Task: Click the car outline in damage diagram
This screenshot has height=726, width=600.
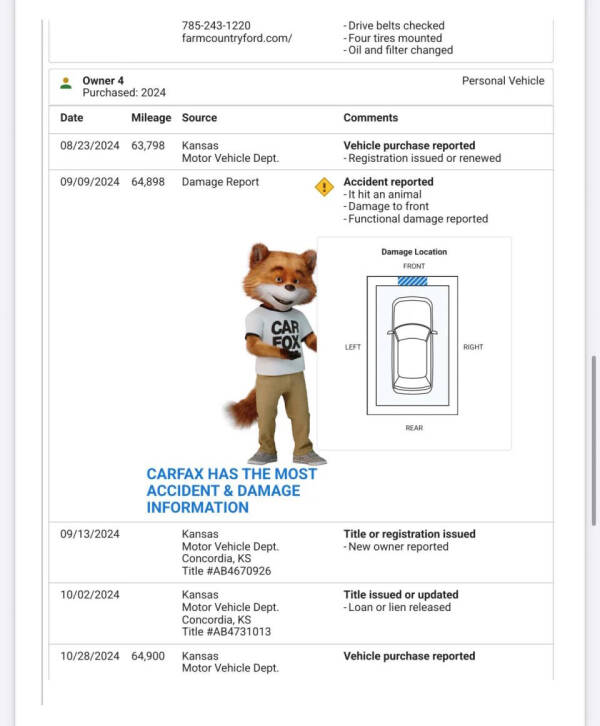Action: point(413,345)
